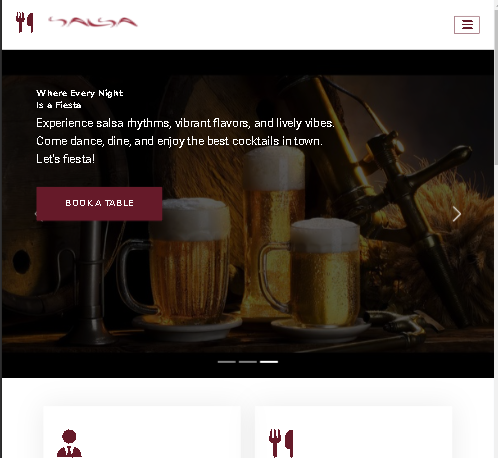The image size is (498, 458).
Task: Click the 'Let's fiesta!' text line
Action: [x=66, y=159]
